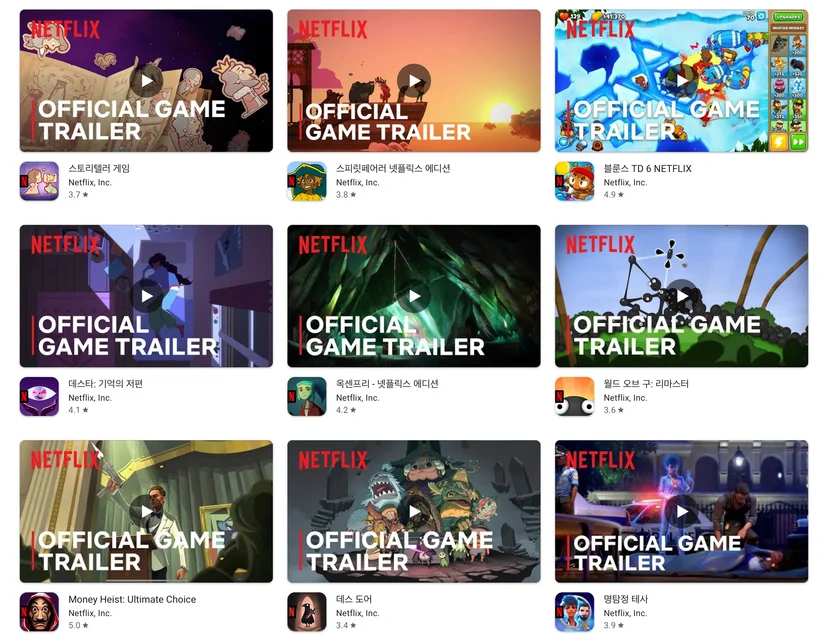Image resolution: width=828 pixels, height=639 pixels.
Task: Click the 4.2 star rating of 옥센프리
Action: coord(346,410)
